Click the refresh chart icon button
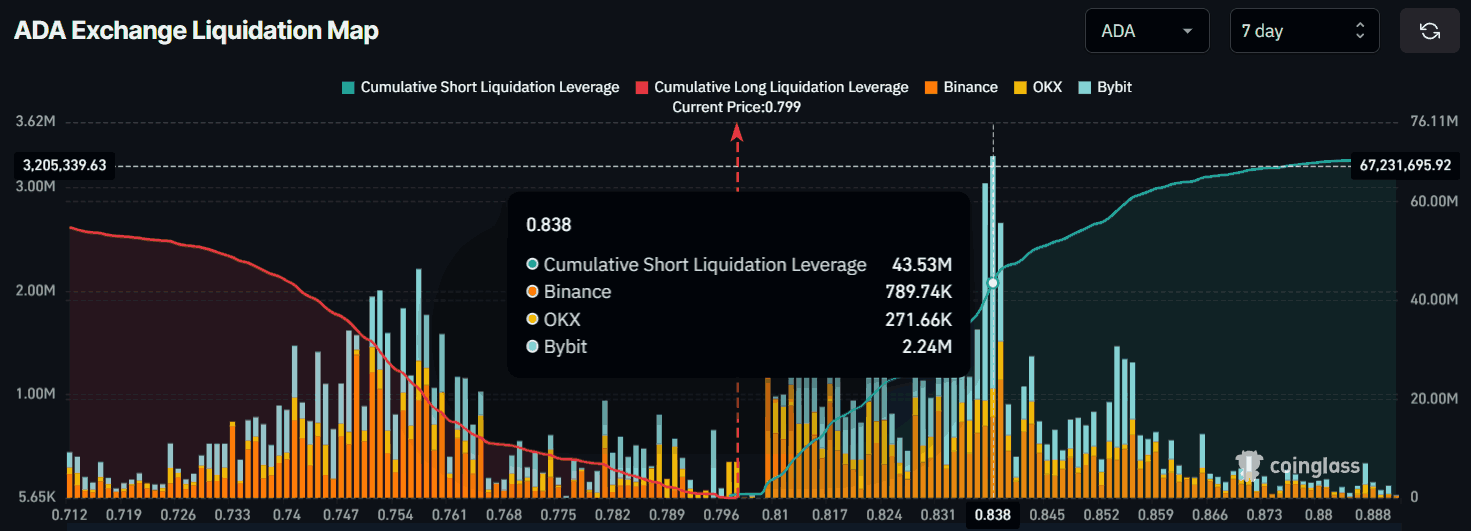This screenshot has height=531, width=1471. (x=1429, y=31)
